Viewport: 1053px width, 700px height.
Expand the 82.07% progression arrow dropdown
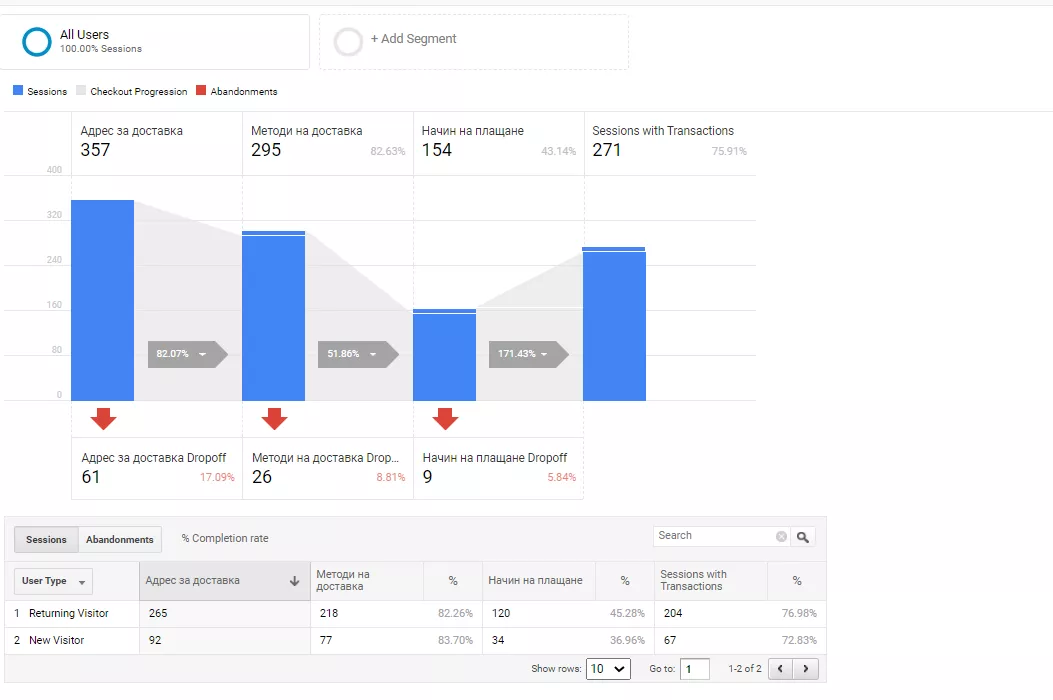(202, 354)
